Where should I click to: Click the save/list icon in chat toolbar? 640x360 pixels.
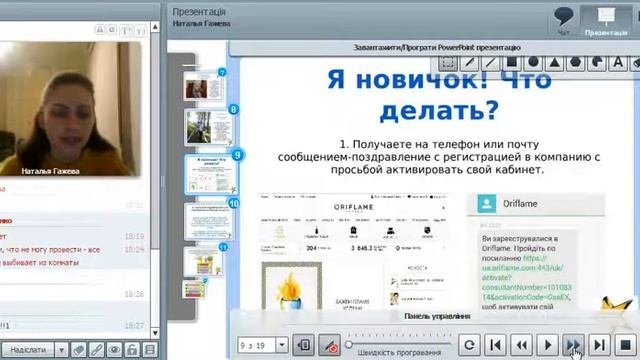pos(150,350)
